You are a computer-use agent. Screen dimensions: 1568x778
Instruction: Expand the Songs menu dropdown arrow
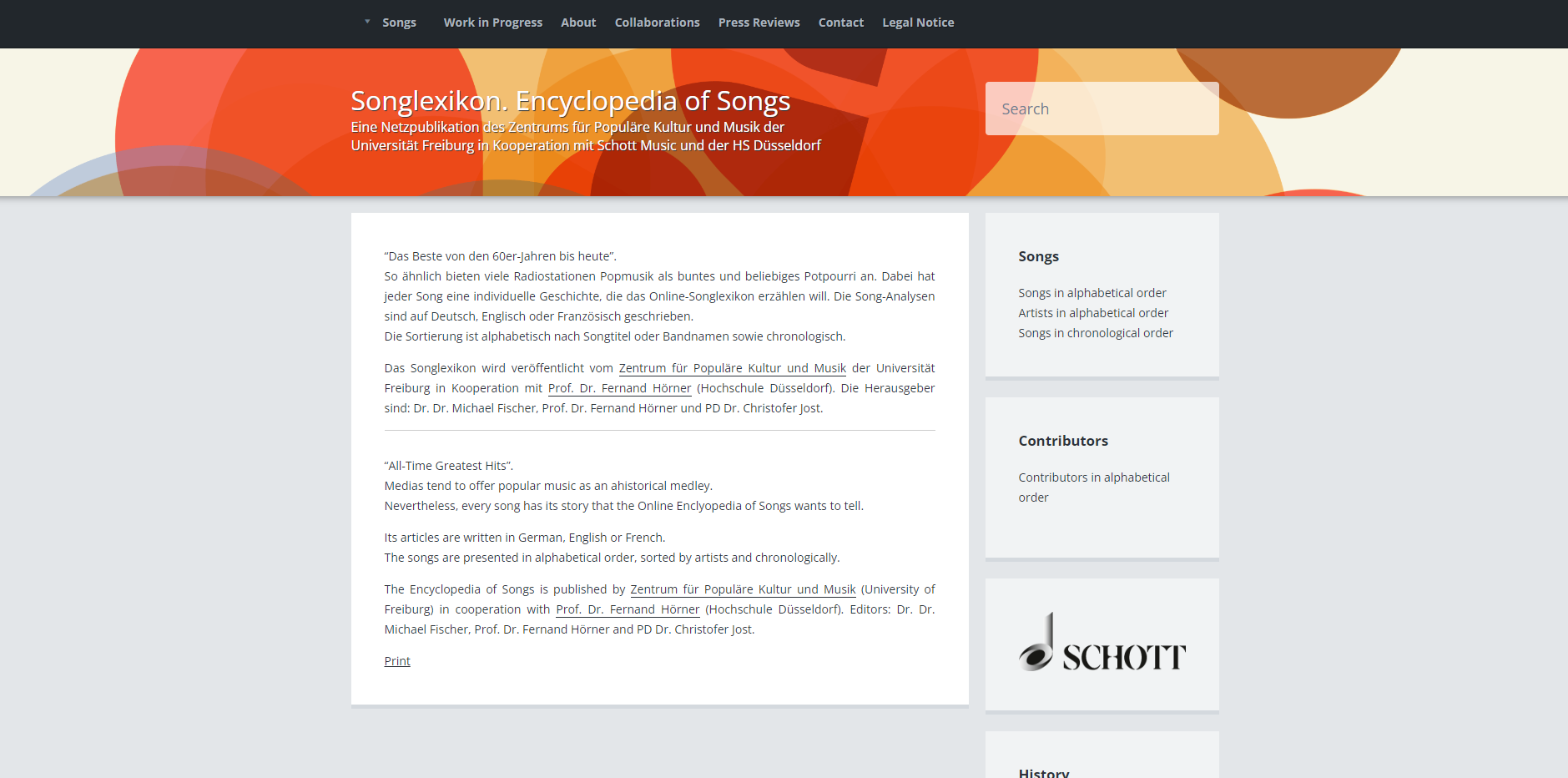pyautogui.click(x=367, y=22)
